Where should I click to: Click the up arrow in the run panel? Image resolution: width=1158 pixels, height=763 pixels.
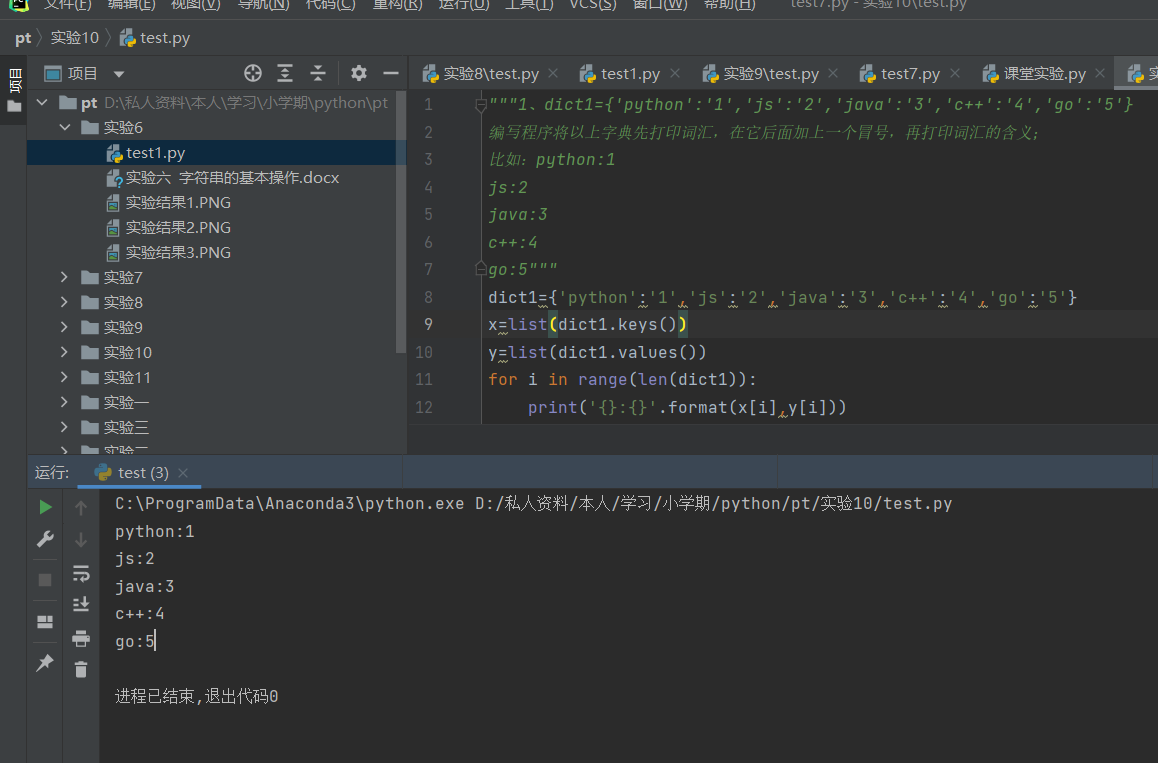click(81, 507)
